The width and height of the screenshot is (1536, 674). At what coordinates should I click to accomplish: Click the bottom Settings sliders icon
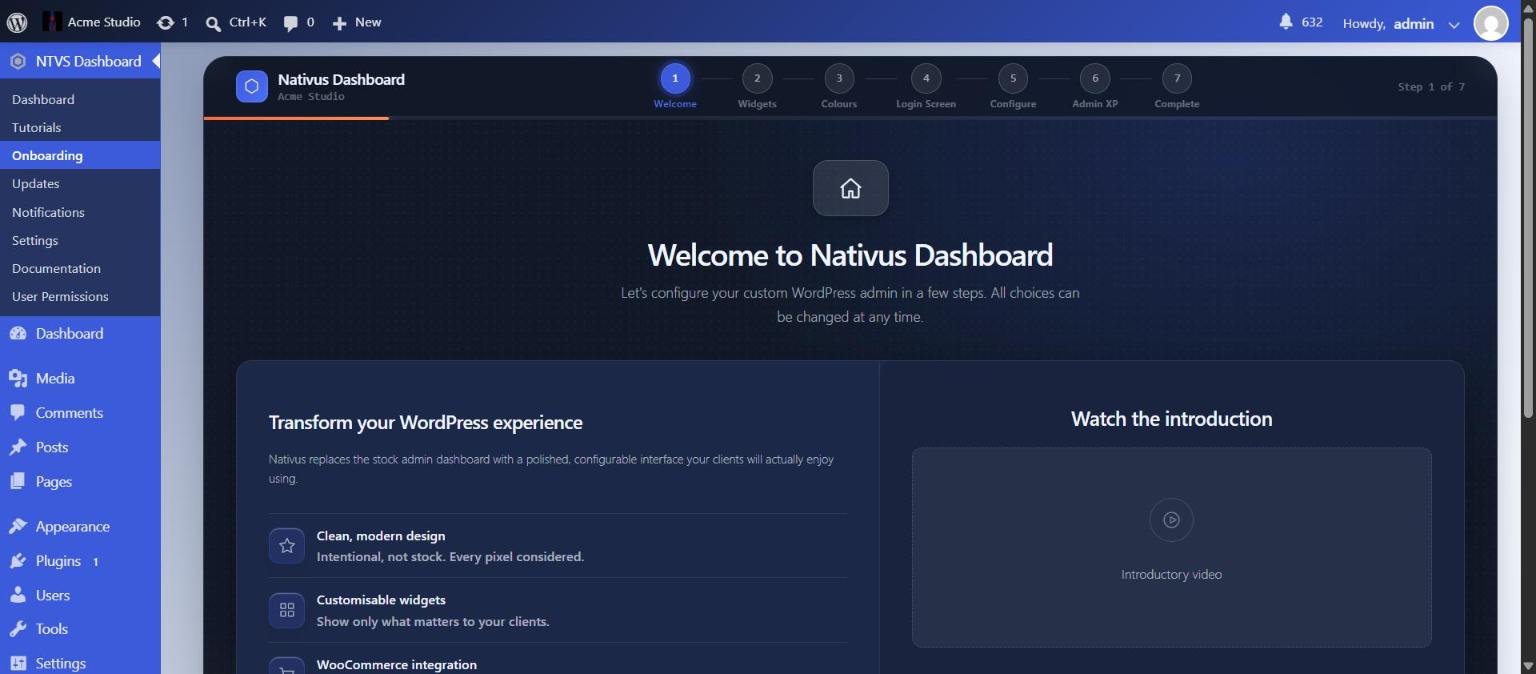click(x=18, y=663)
